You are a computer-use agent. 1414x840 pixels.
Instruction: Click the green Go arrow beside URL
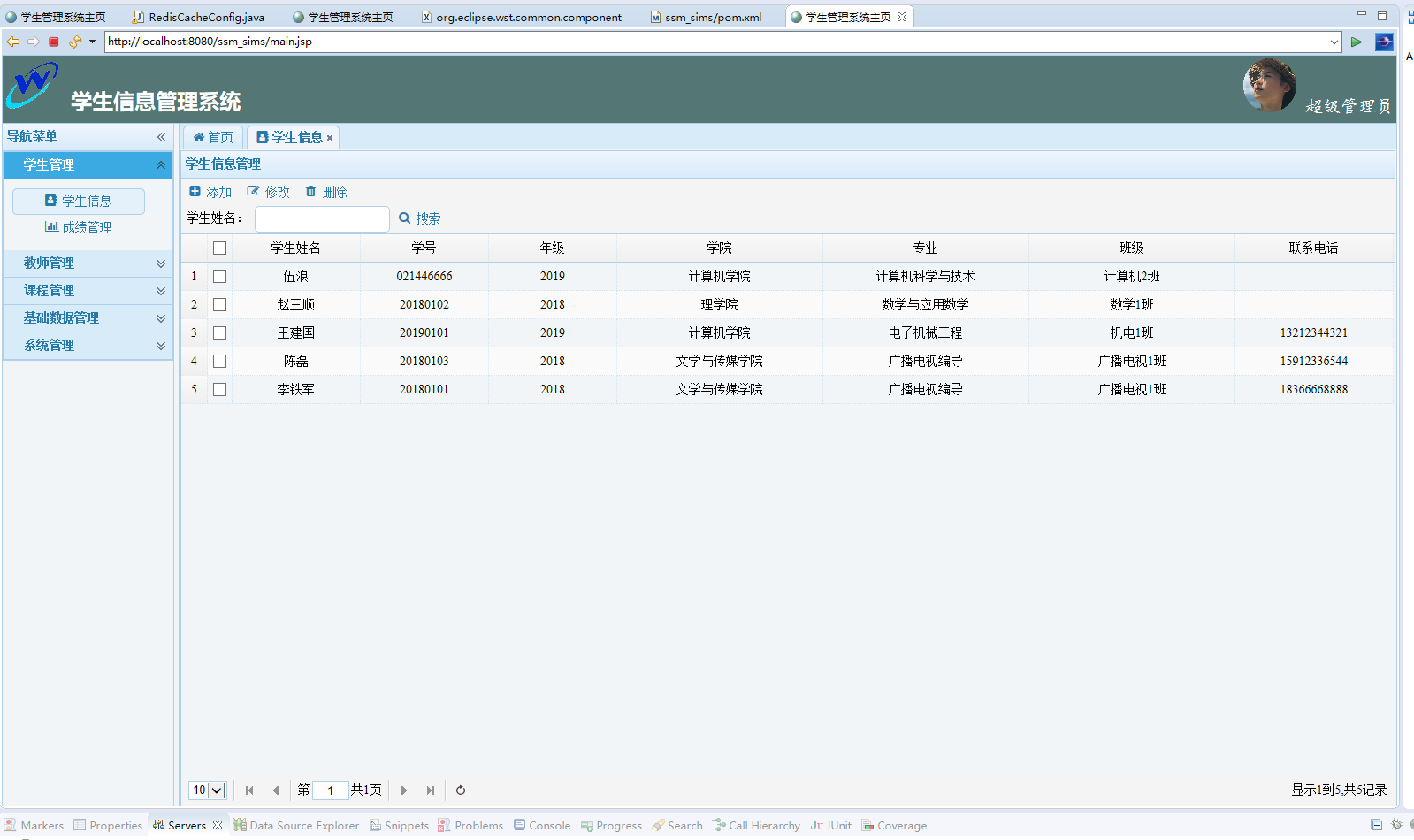pyautogui.click(x=1356, y=42)
